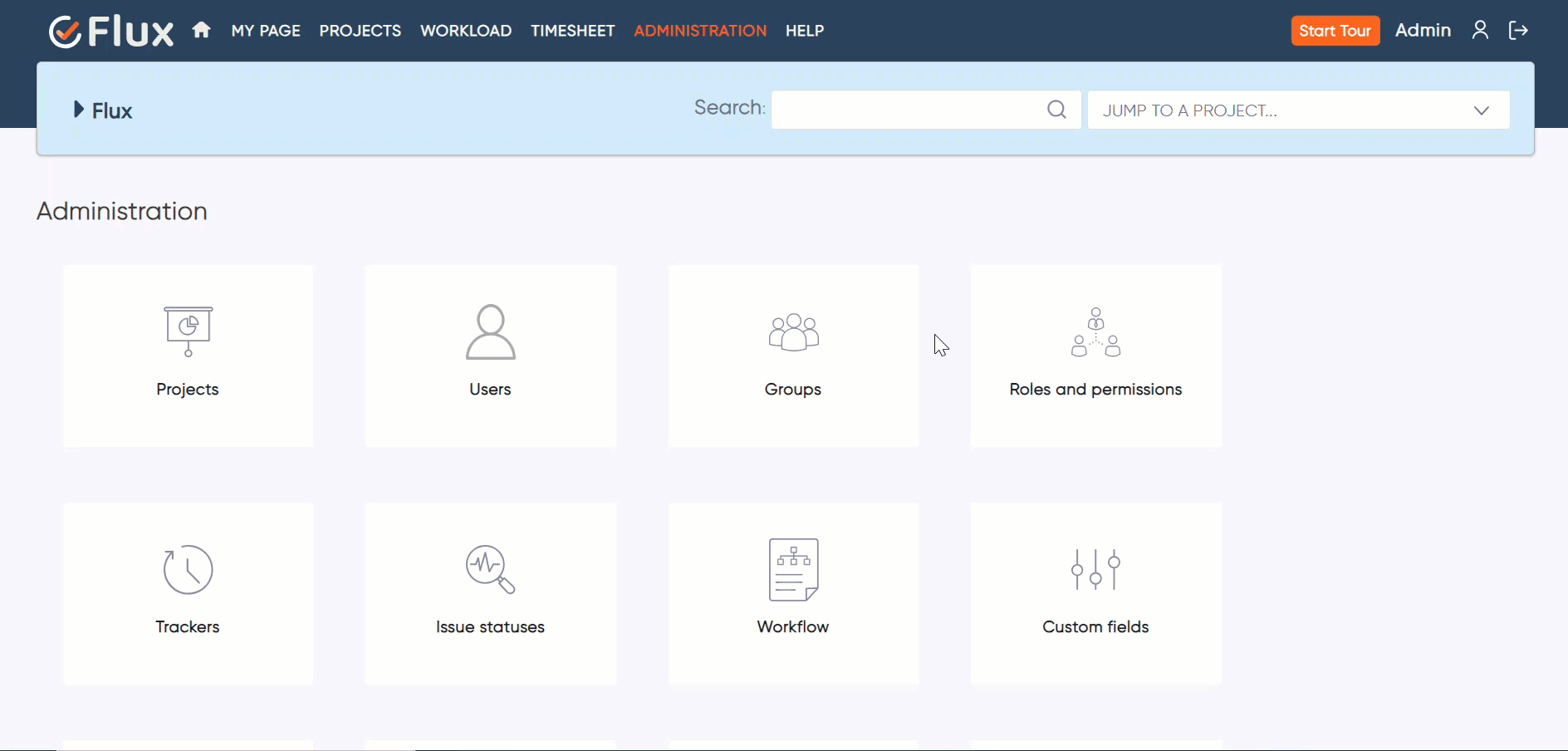Open the Workflow document icon

click(x=793, y=569)
